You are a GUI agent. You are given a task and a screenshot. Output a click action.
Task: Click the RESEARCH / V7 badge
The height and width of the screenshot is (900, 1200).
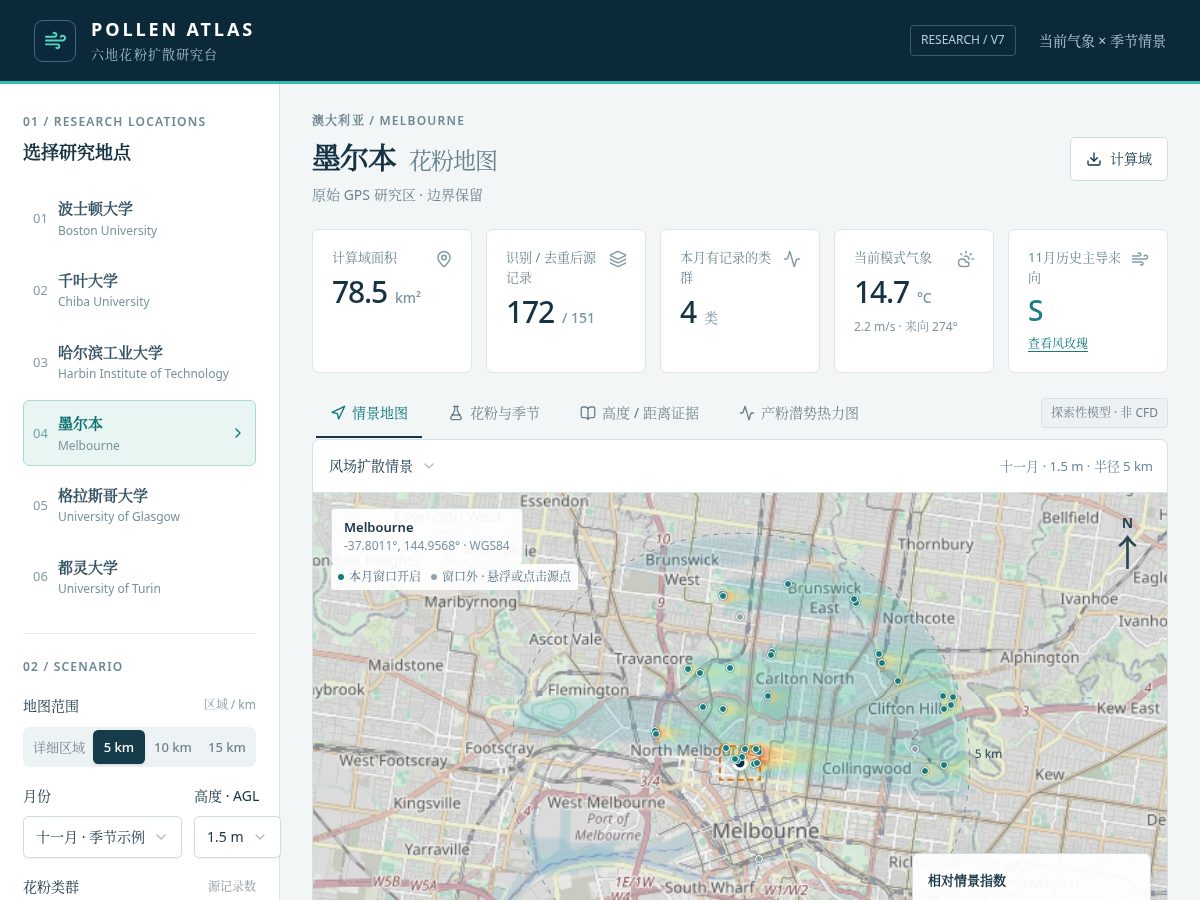click(x=963, y=40)
